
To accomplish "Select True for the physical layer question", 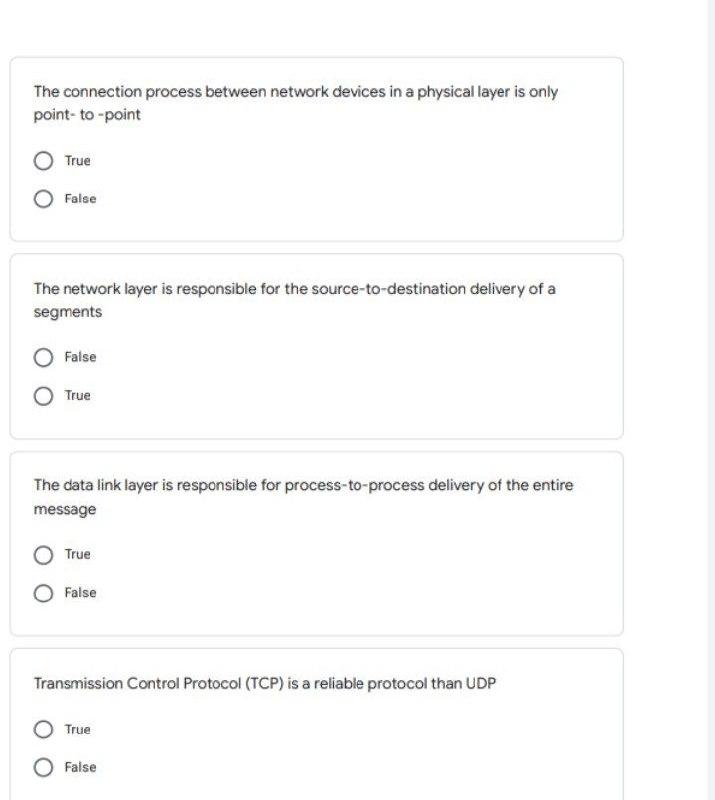I will pos(44,160).
